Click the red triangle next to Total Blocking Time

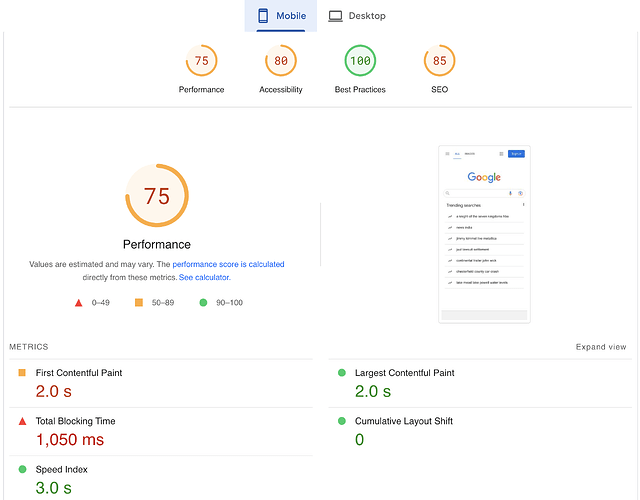(x=22, y=421)
